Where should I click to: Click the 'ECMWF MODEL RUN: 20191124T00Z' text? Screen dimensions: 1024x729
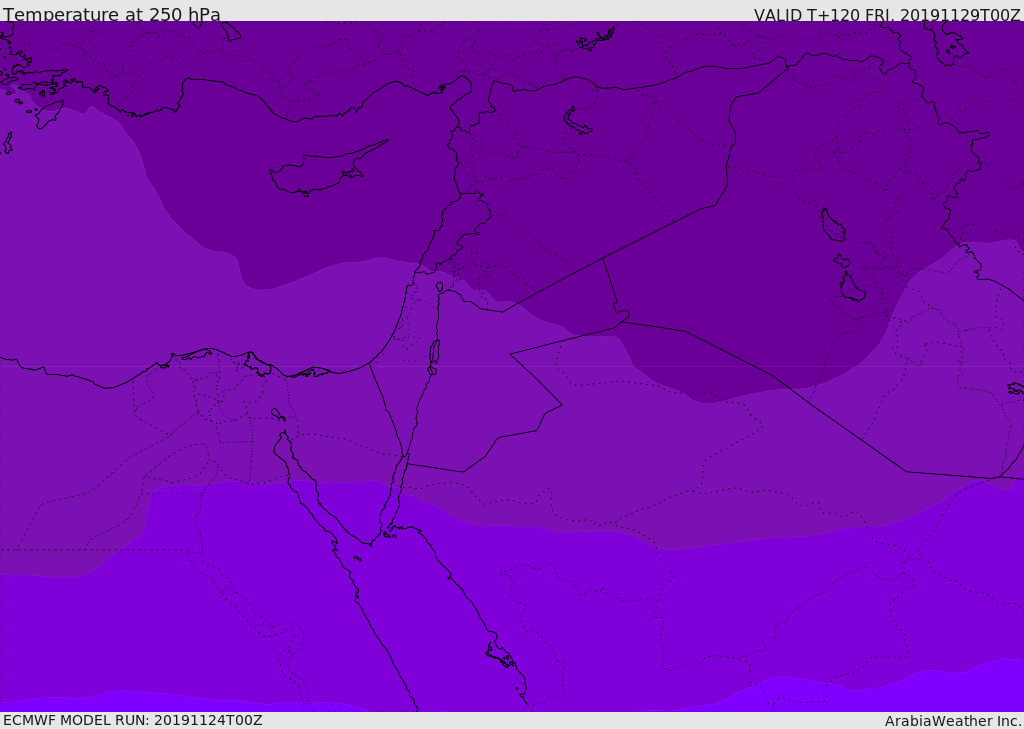pos(133,720)
